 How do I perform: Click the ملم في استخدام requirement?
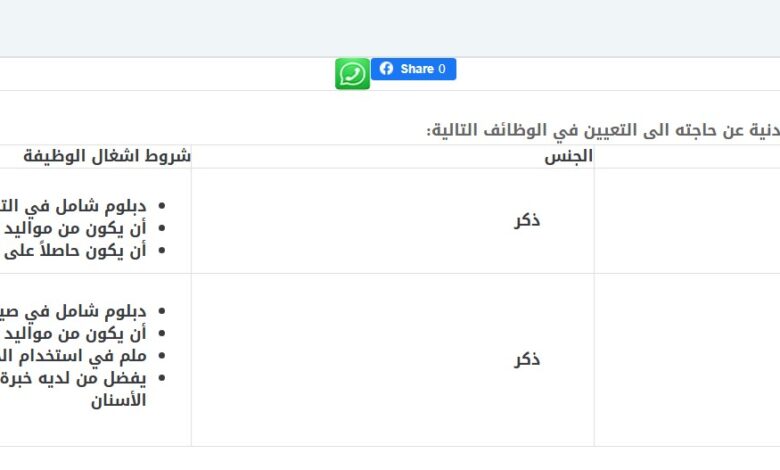pos(73,356)
